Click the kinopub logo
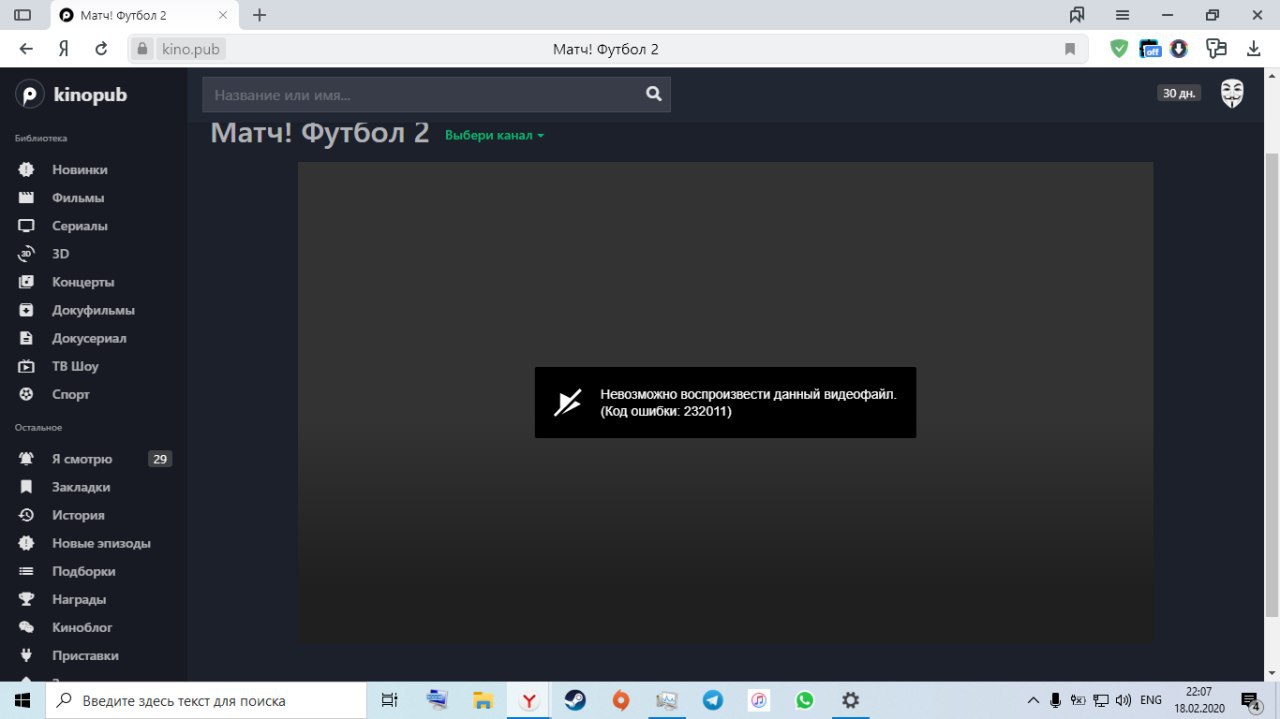This screenshot has width=1280, height=719. [x=72, y=95]
